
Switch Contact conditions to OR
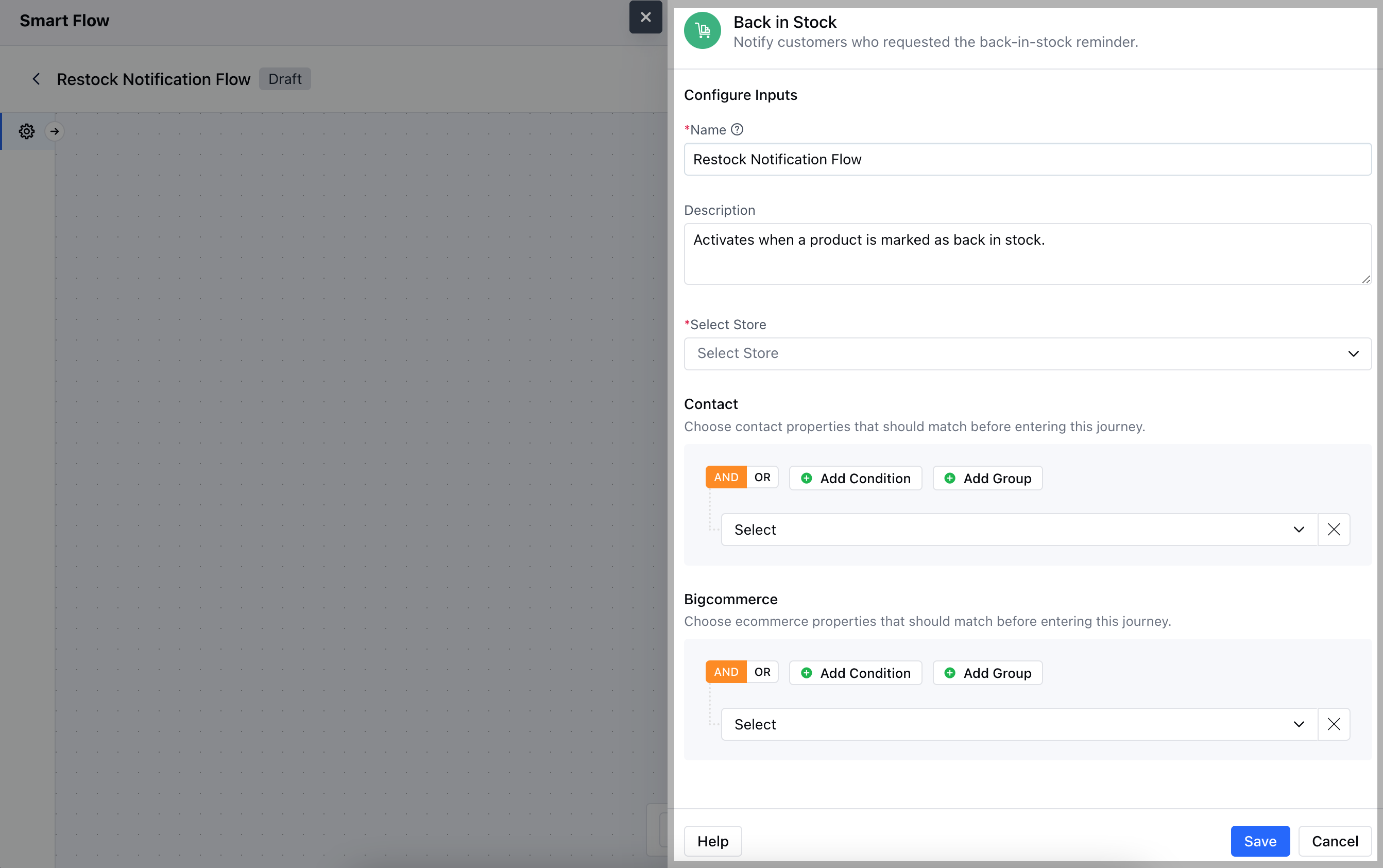click(x=762, y=477)
